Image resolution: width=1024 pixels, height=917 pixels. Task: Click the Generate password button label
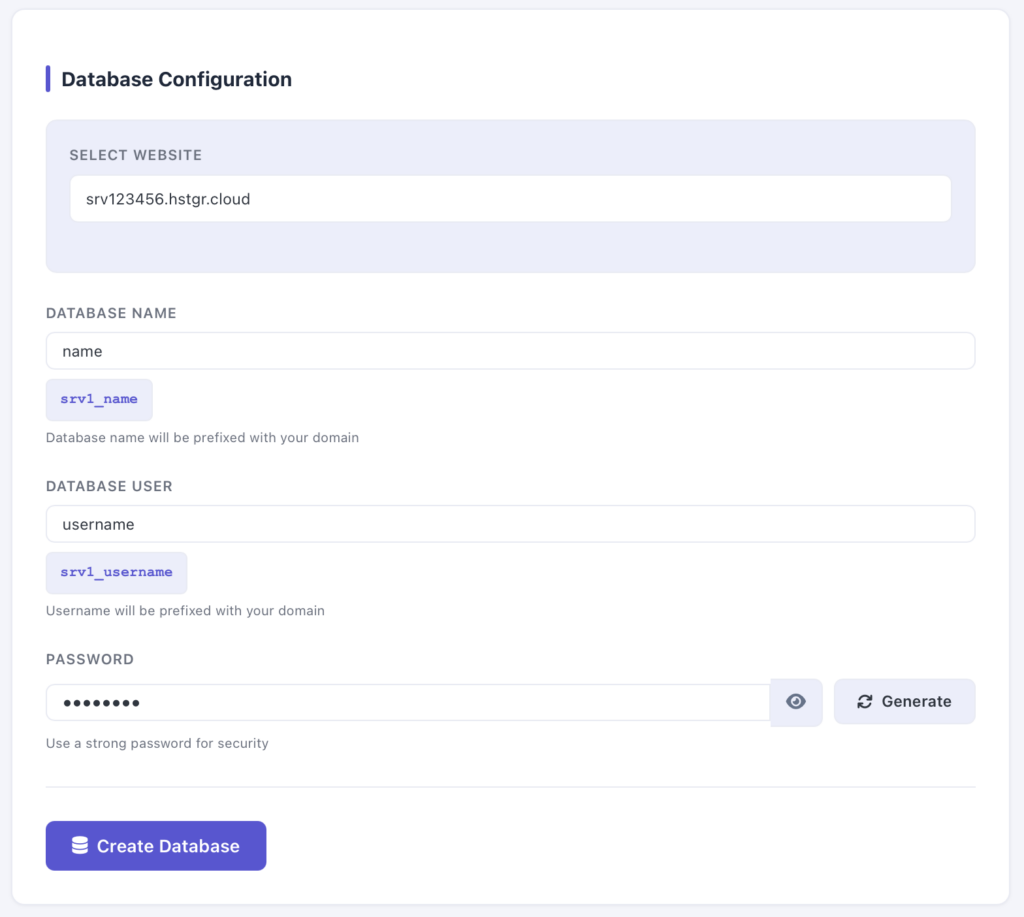pyautogui.click(x=916, y=701)
